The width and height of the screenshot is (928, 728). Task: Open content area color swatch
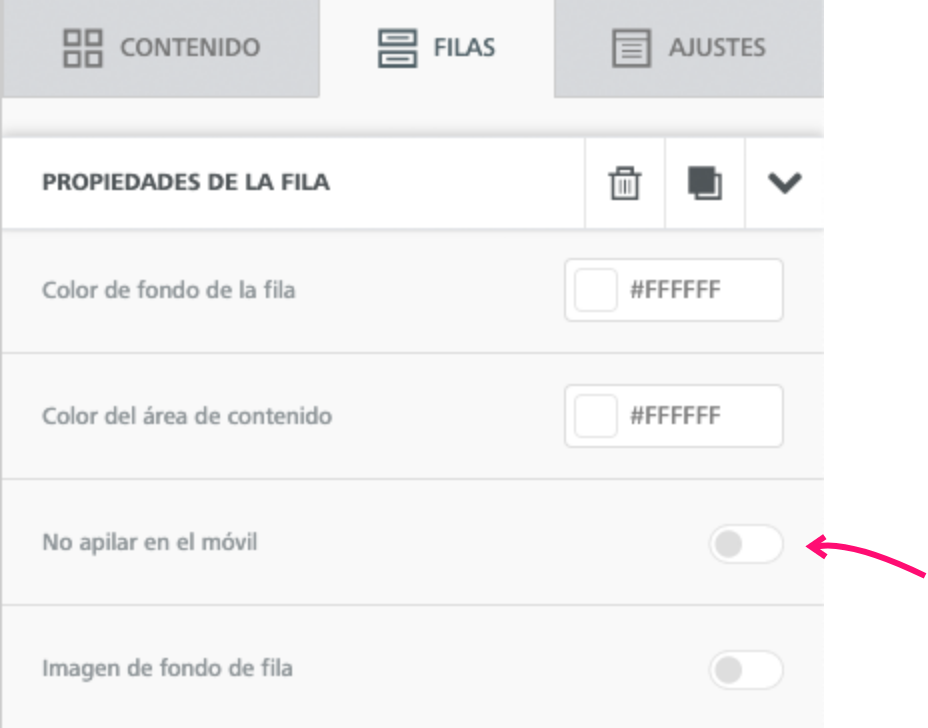click(x=595, y=416)
